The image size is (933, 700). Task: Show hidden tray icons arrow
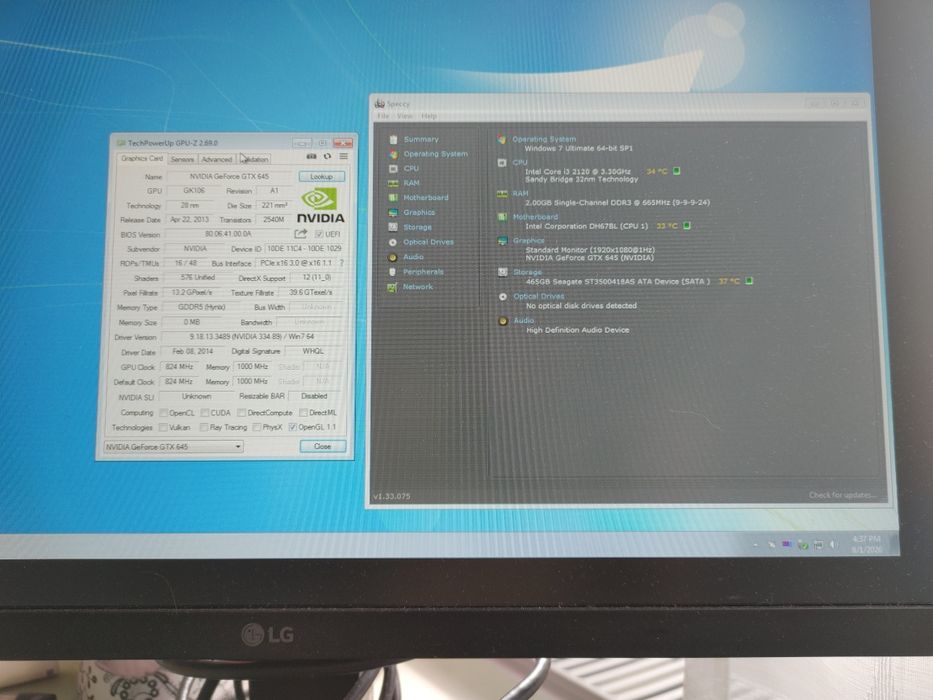(x=756, y=545)
